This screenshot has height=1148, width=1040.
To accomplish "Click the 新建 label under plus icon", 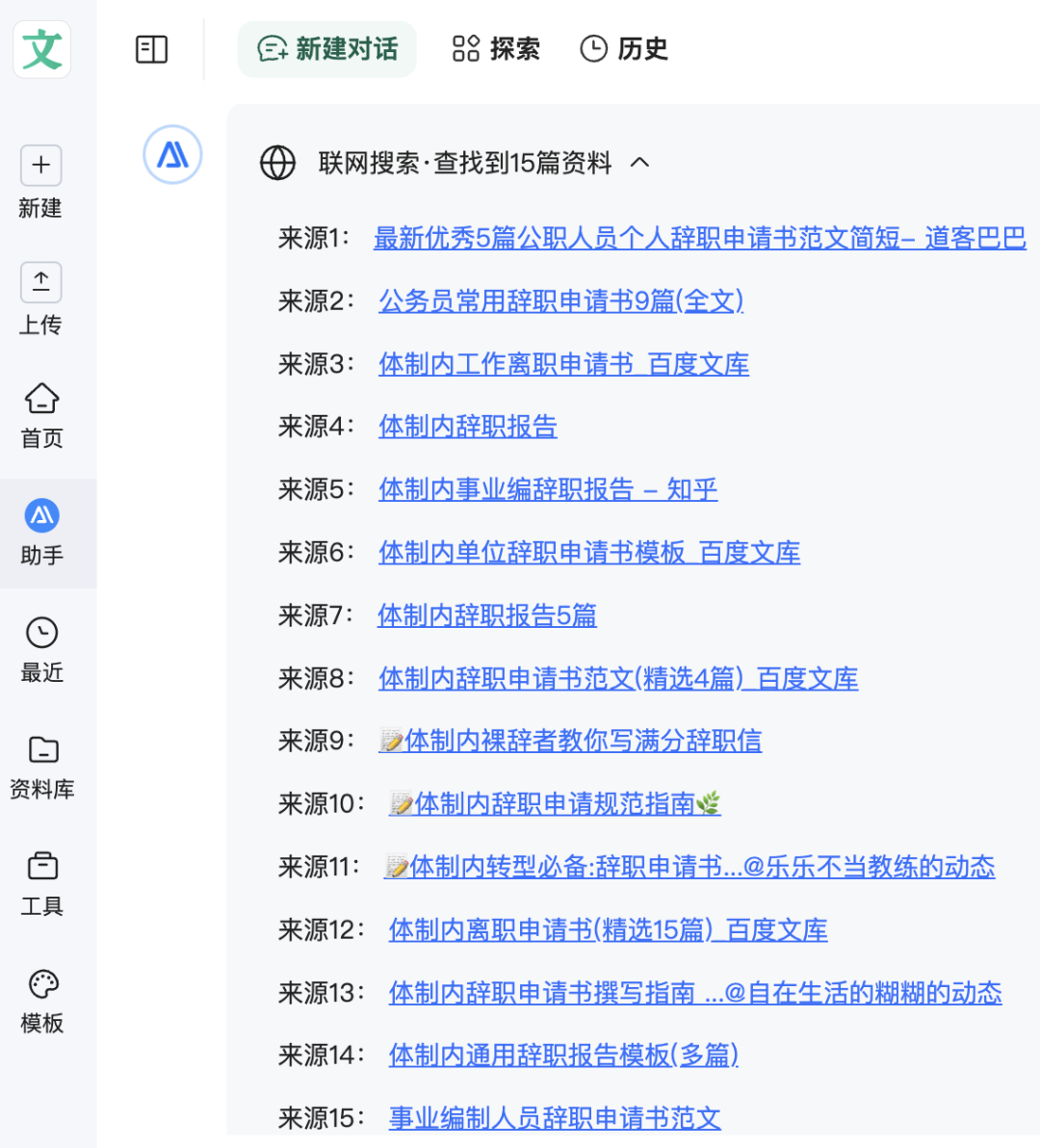I will [40, 208].
